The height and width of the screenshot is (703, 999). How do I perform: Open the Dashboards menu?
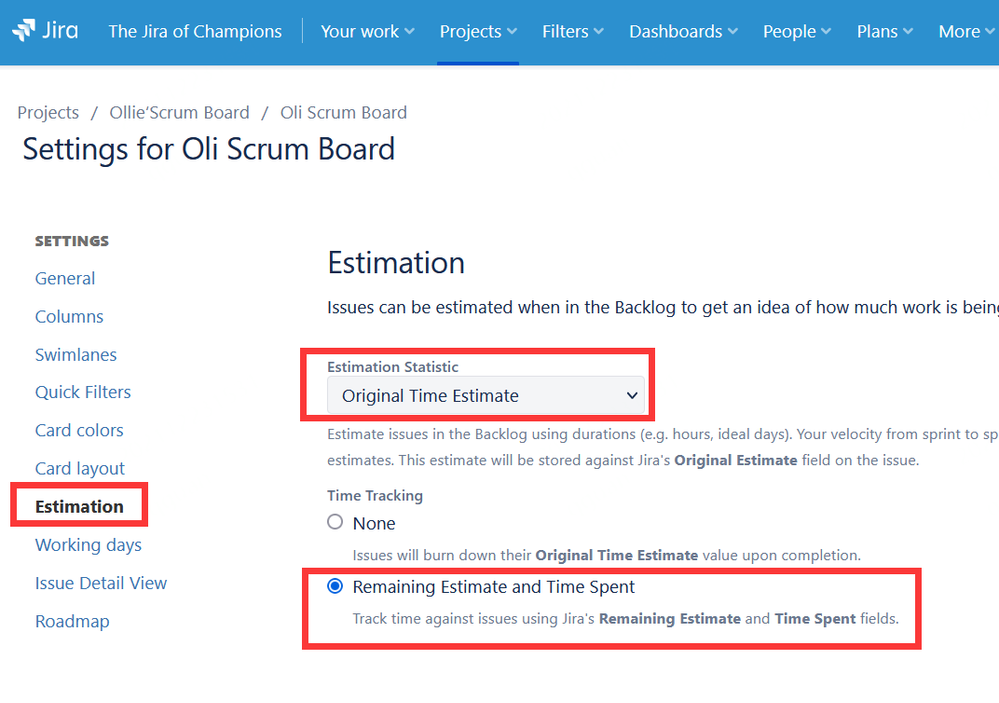point(684,31)
